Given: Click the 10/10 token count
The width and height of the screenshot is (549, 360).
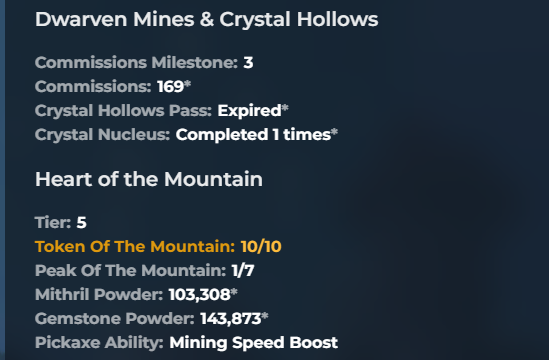Looking at the screenshot, I should point(261,247).
